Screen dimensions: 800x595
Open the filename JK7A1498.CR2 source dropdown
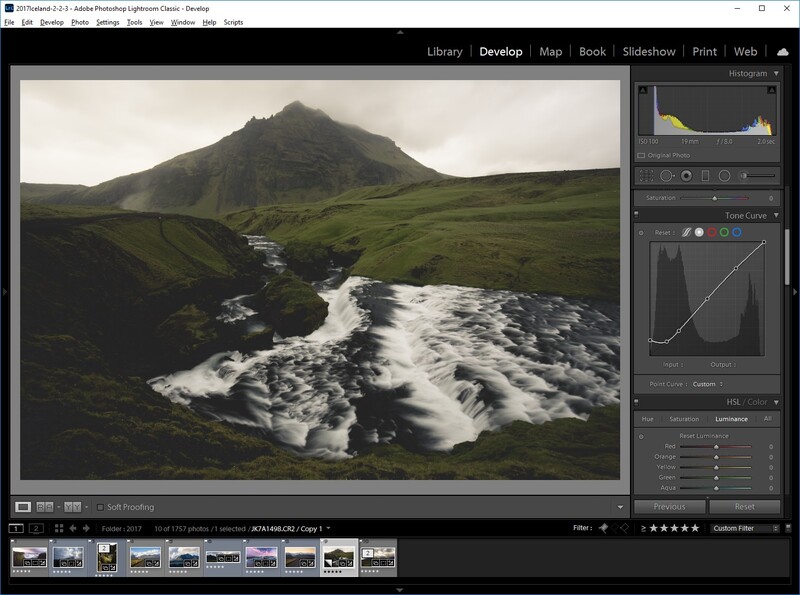coord(328,529)
